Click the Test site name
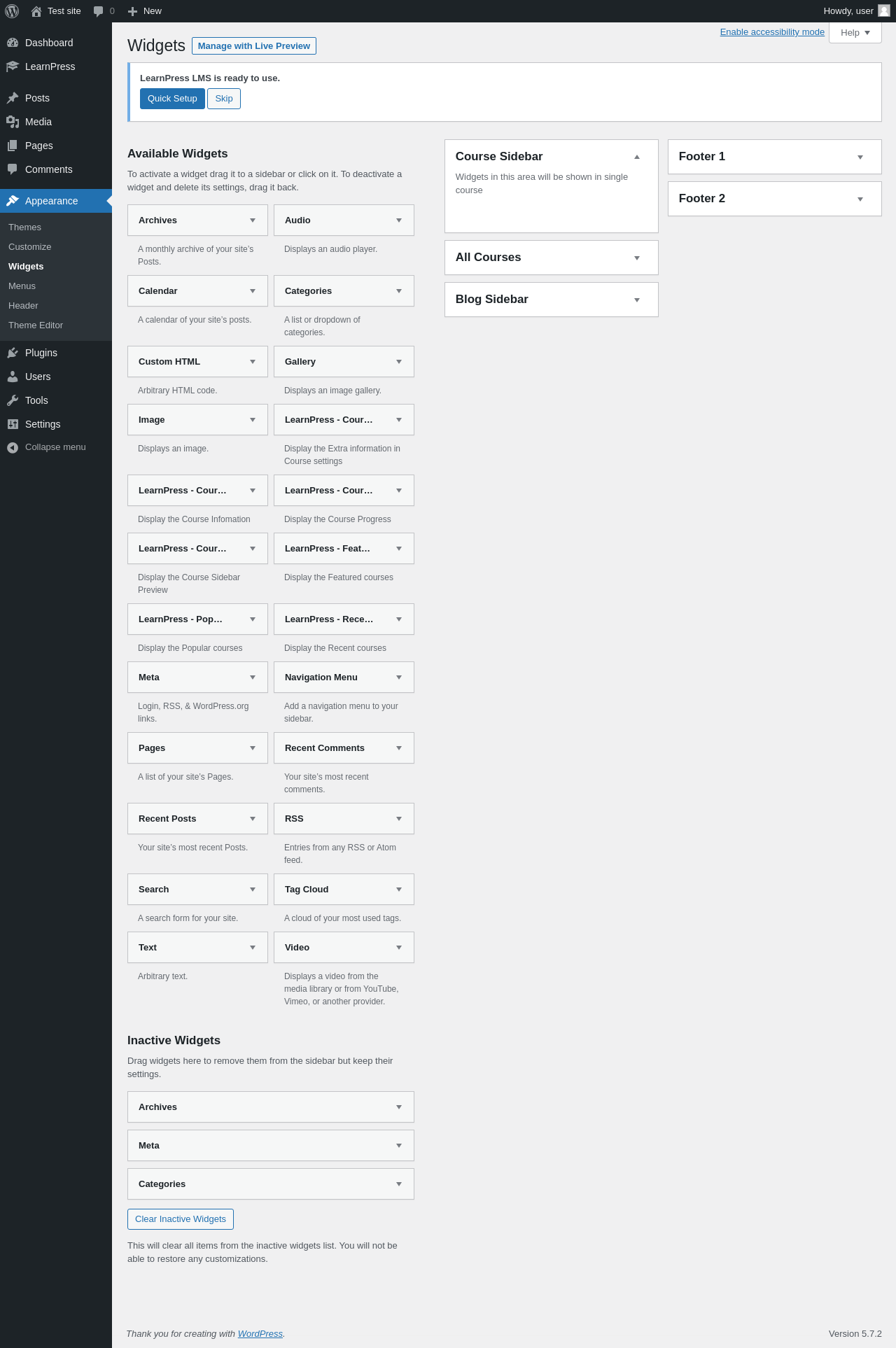The width and height of the screenshot is (896, 1348). tap(64, 11)
